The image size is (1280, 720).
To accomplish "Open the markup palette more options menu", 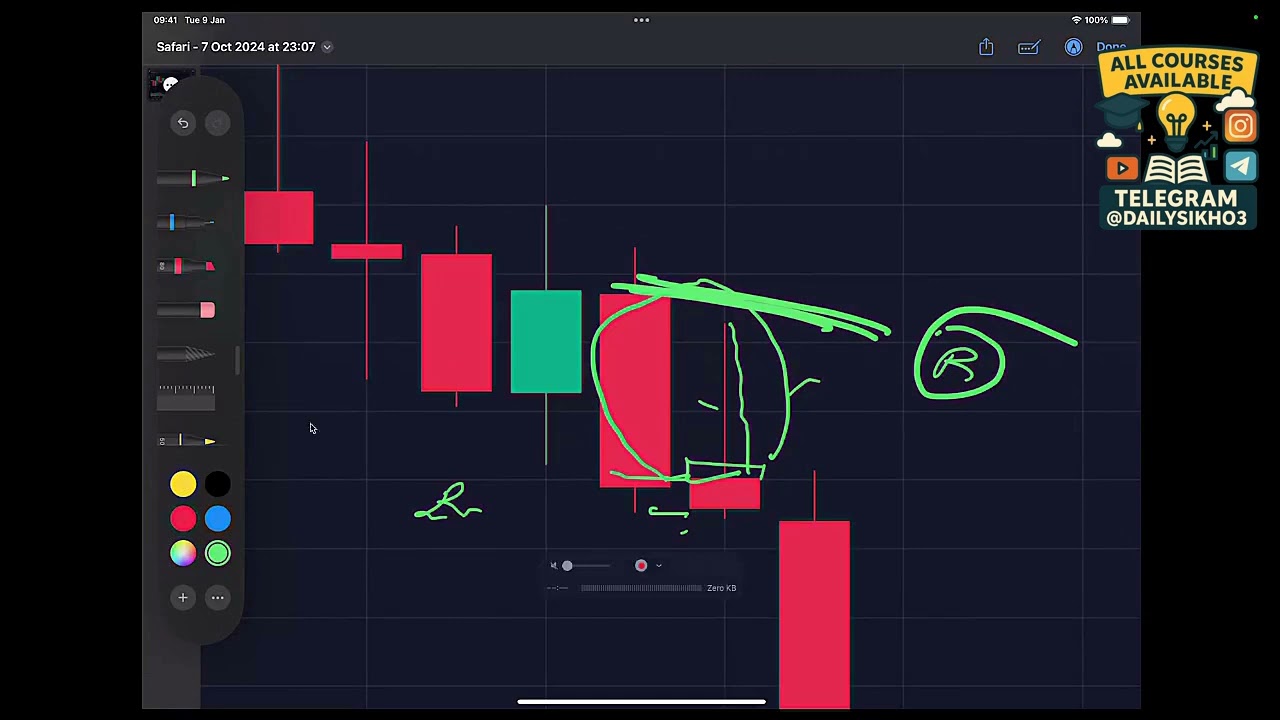I will click(x=217, y=598).
